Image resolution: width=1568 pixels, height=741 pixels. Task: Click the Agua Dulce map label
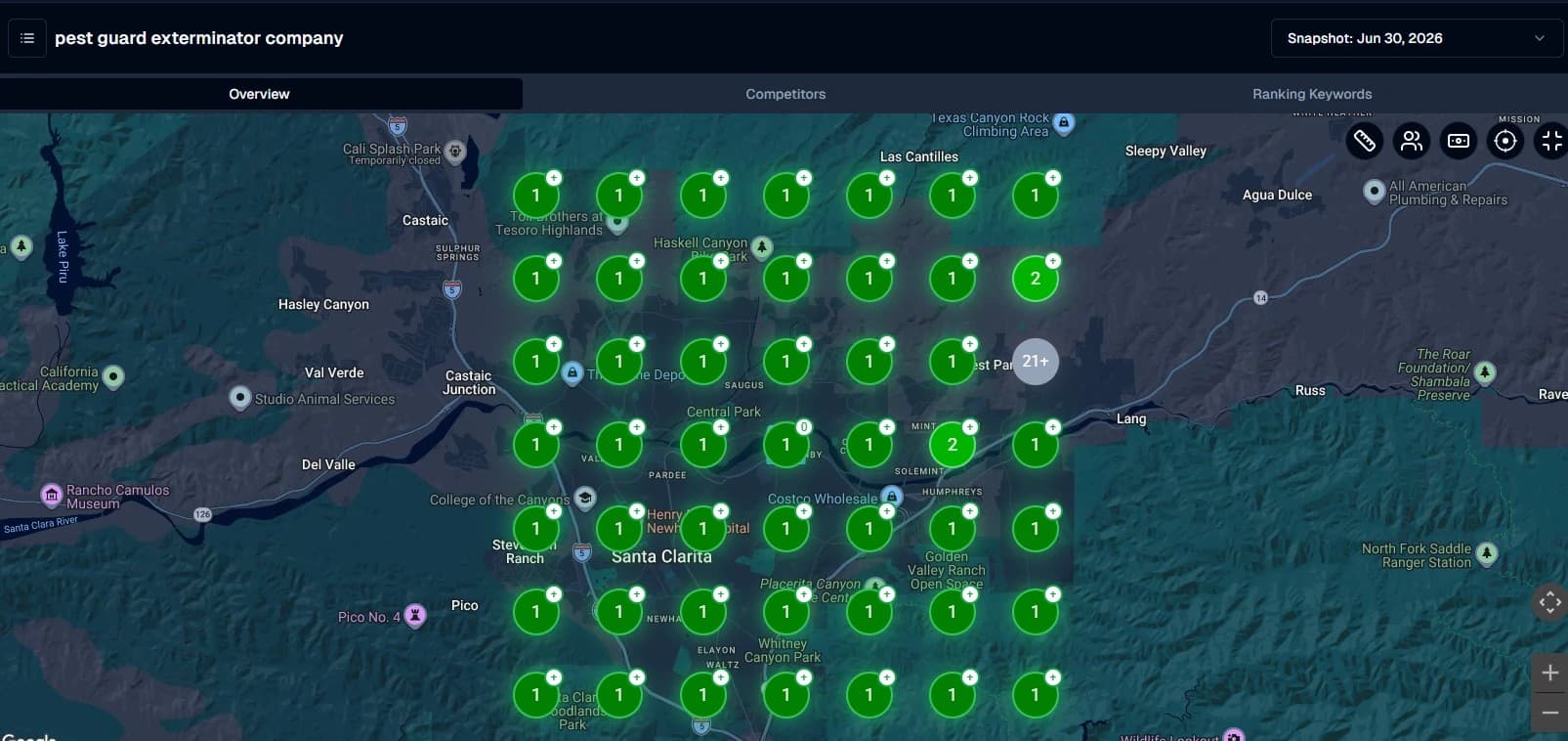[1277, 195]
